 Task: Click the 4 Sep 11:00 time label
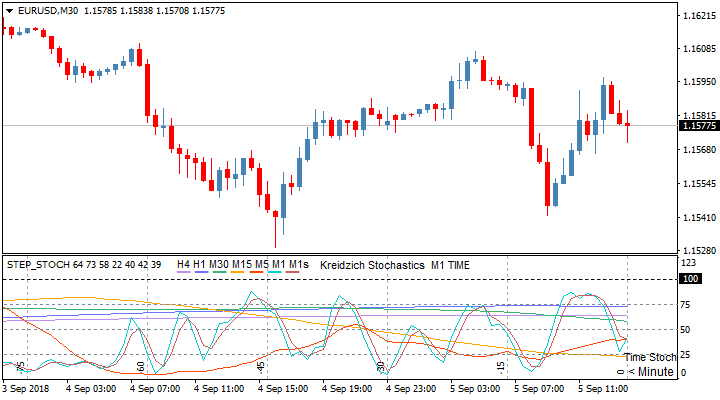(x=219, y=389)
